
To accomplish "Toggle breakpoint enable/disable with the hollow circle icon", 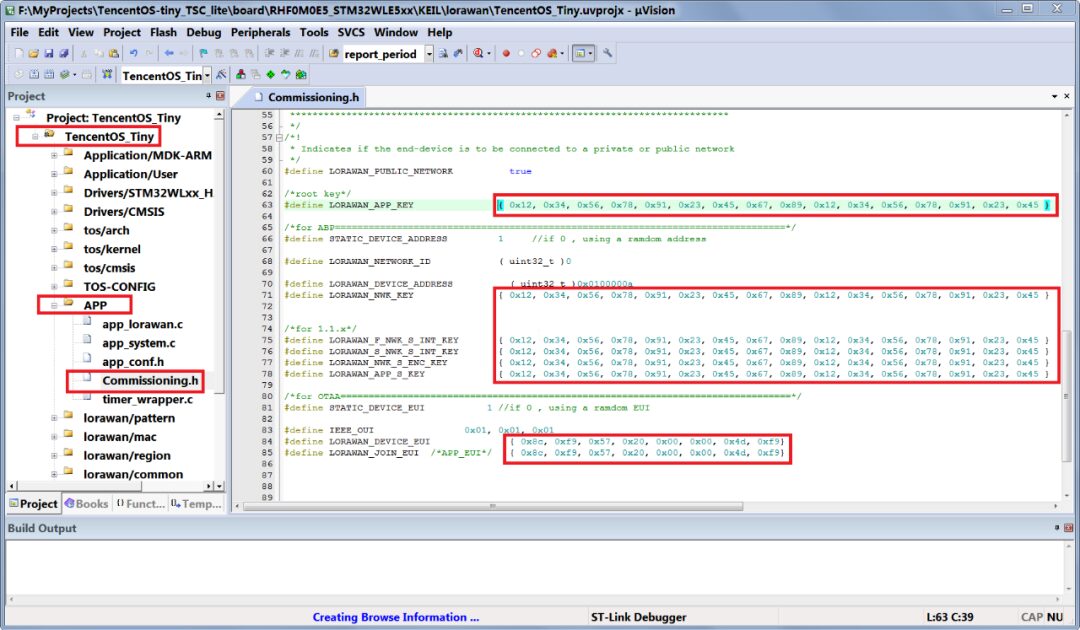I will tap(521, 53).
